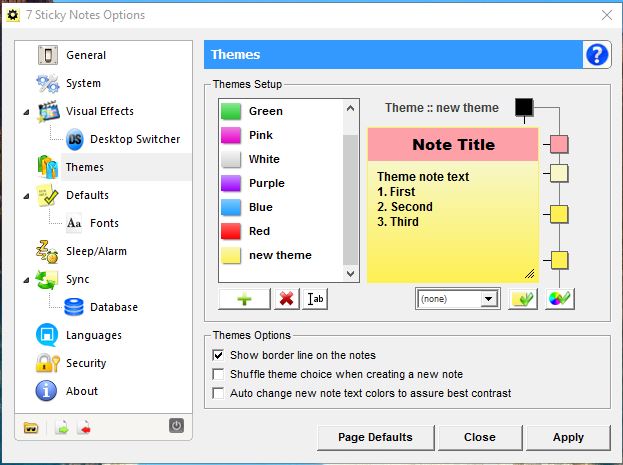Screen dimensions: 623x465
Task: Open the General settings page icon
Action: (x=48, y=55)
